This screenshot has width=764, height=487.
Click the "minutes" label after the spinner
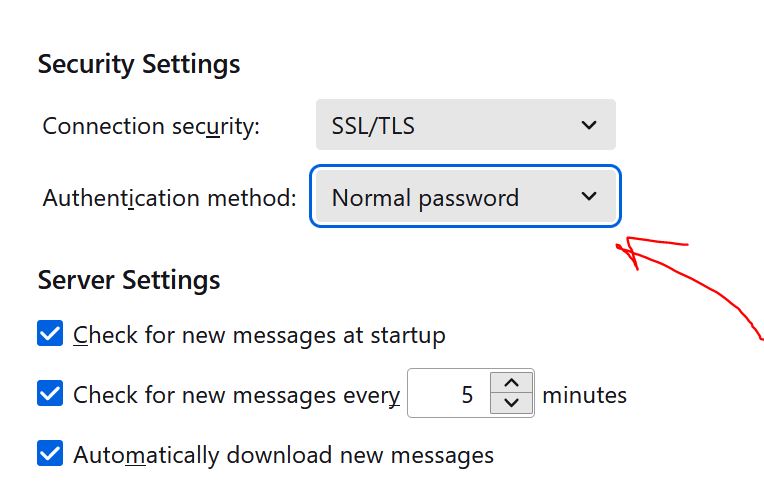click(x=584, y=395)
